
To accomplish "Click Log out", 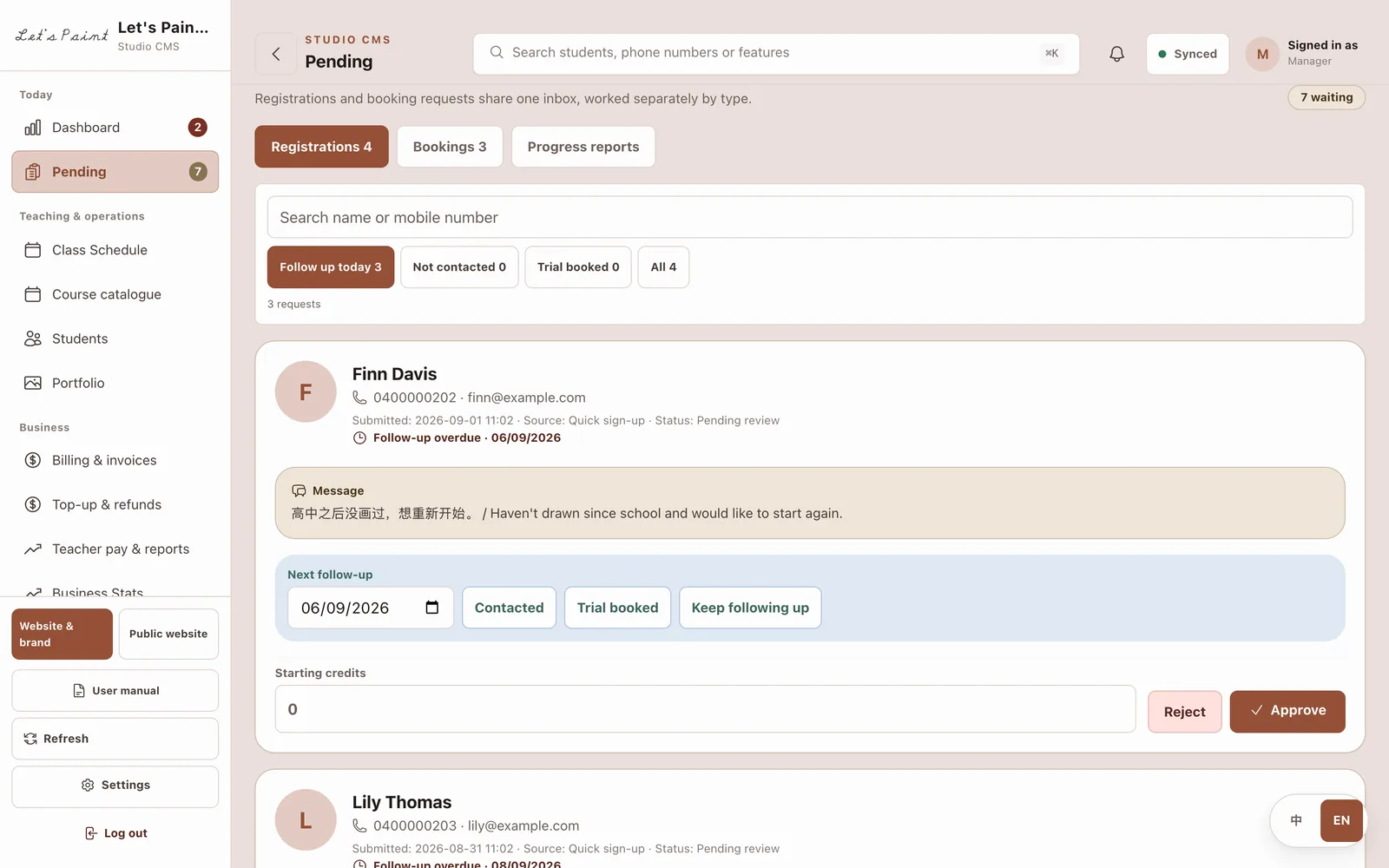I will 115,833.
